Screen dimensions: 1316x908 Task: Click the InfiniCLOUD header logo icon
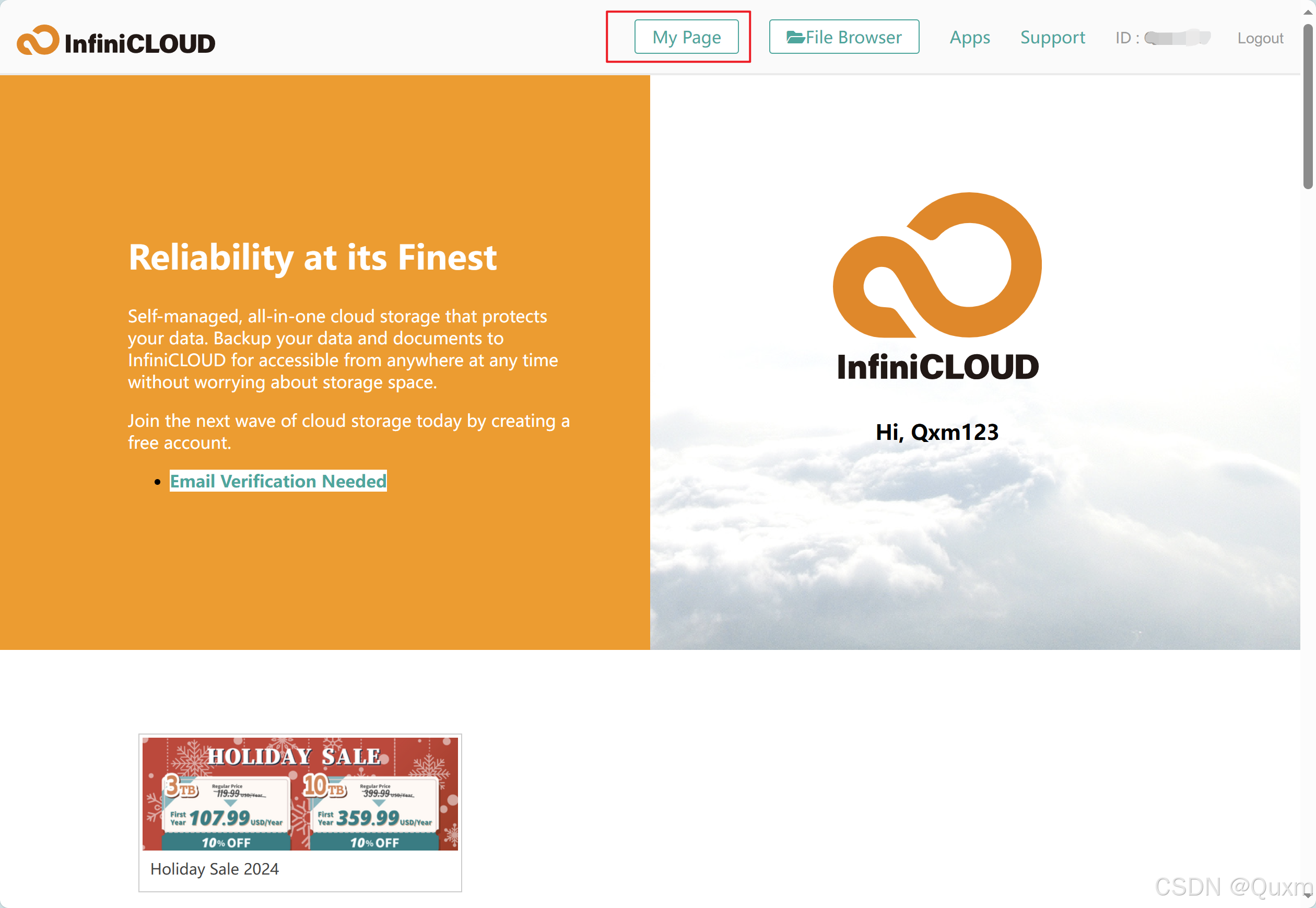(x=38, y=40)
